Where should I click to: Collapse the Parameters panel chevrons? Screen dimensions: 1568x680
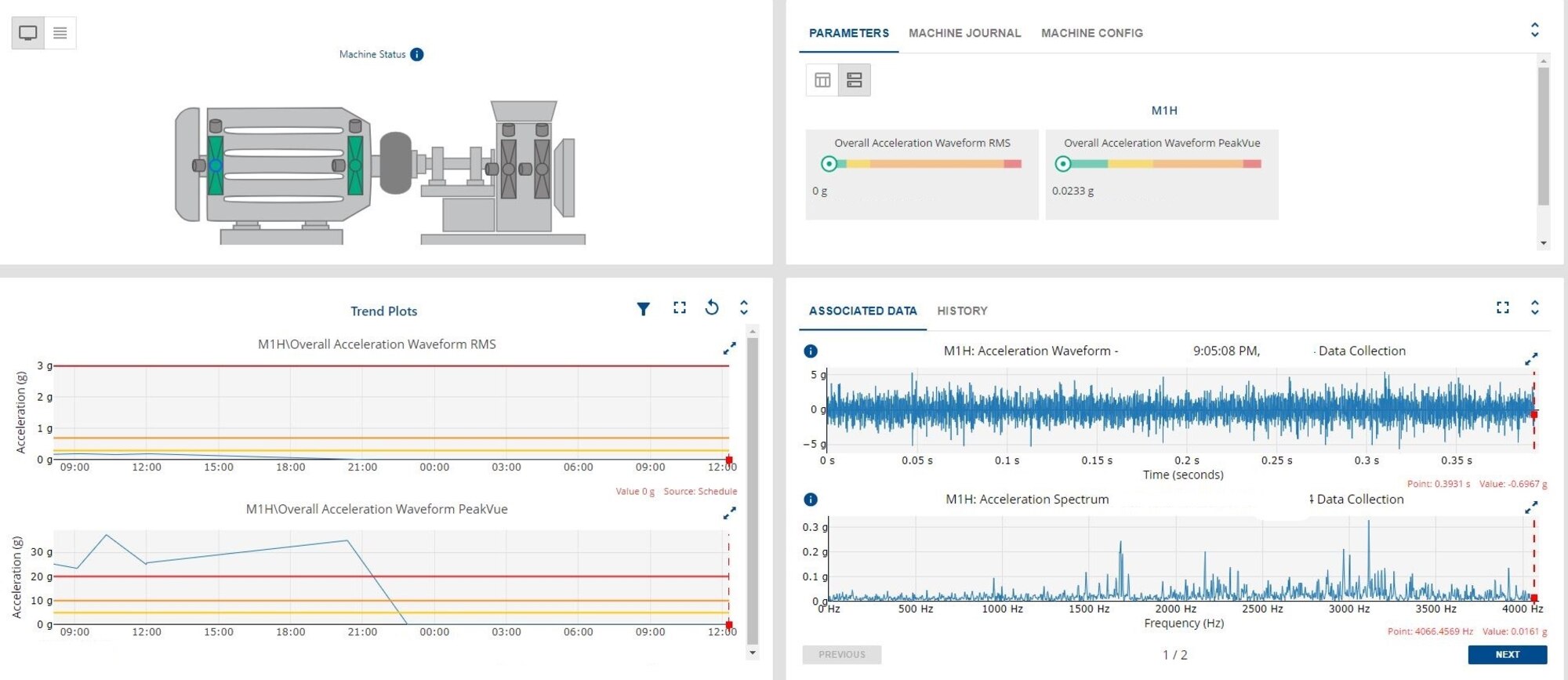click(x=1534, y=30)
